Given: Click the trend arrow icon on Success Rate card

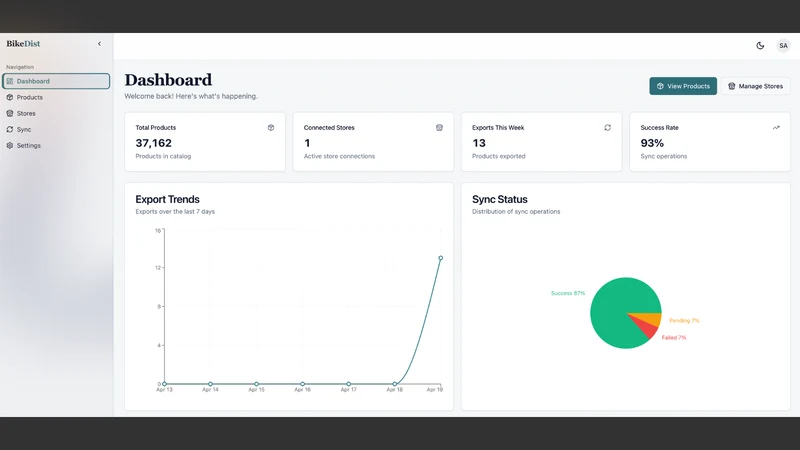Looking at the screenshot, I should point(776,128).
